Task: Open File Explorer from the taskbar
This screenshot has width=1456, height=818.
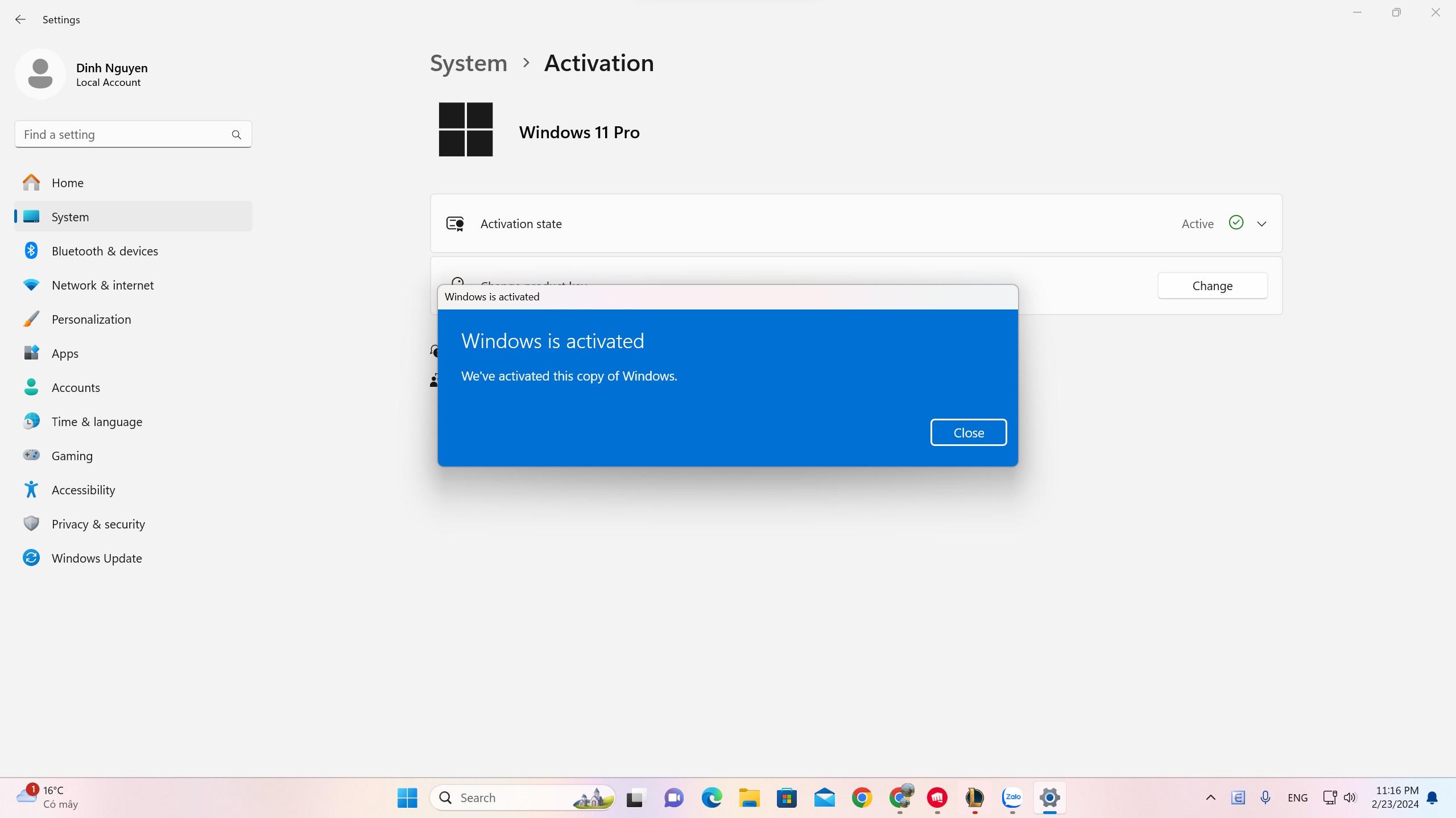Action: coord(749,798)
